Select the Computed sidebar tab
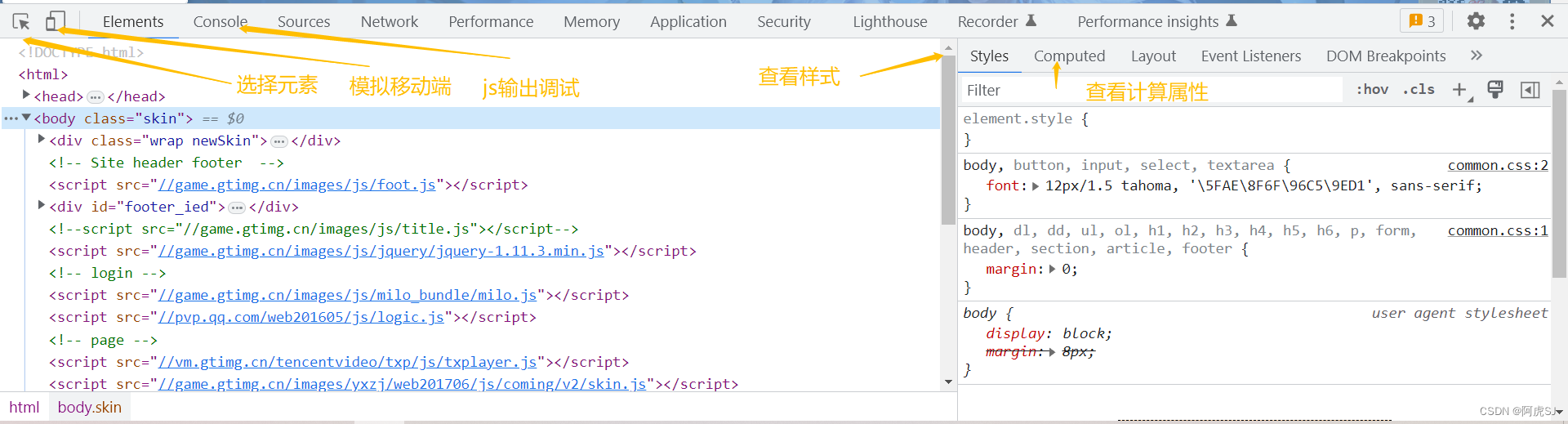Viewport: 1568px width, 424px height. [x=1069, y=56]
